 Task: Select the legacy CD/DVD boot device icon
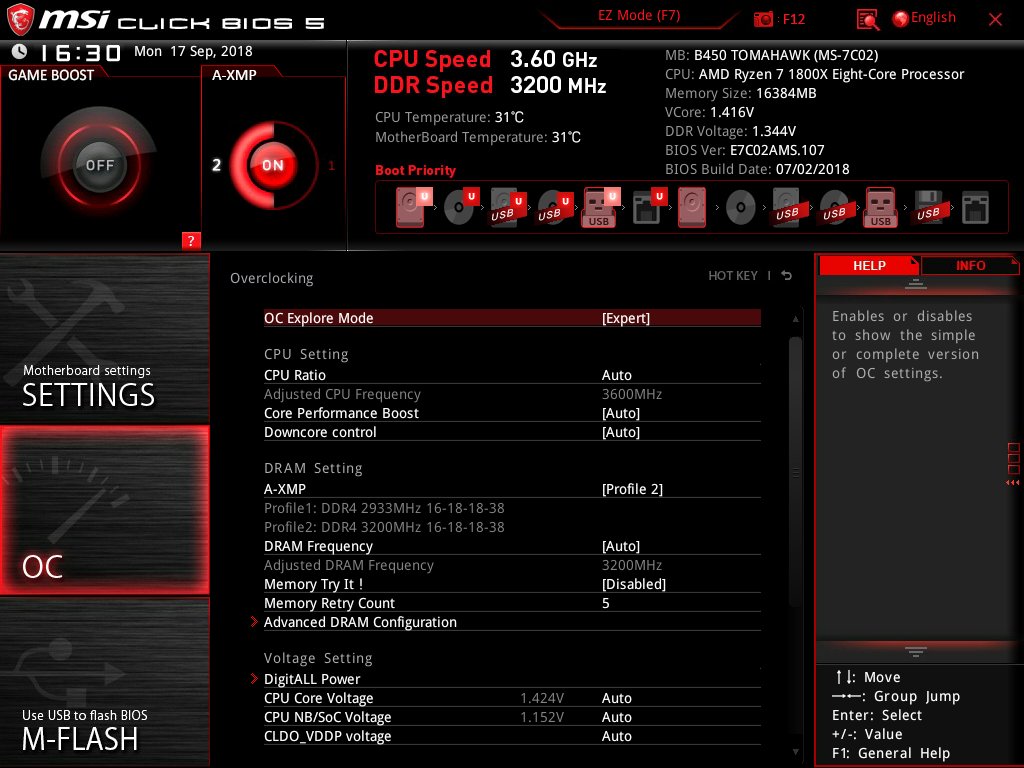(741, 208)
